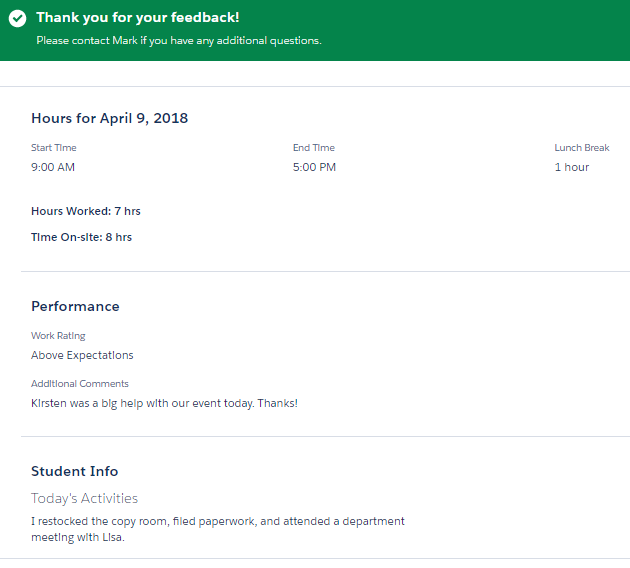The height and width of the screenshot is (568, 630).
Task: Select the 'Above Expectations' rating value
Action: [82, 356]
